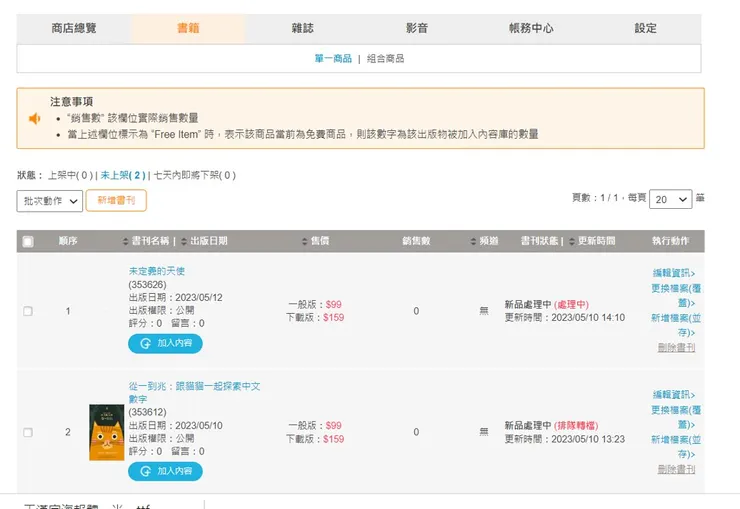The width and height of the screenshot is (740, 509).
Task: Sort by 書刊名稱 column
Action: coord(145,241)
